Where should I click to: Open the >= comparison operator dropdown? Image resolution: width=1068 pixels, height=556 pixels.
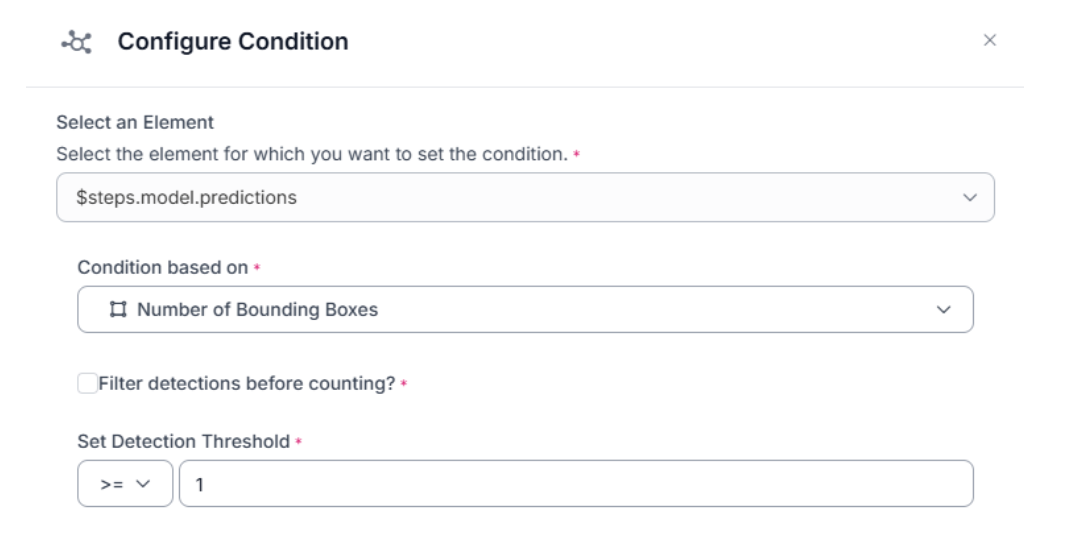[125, 484]
